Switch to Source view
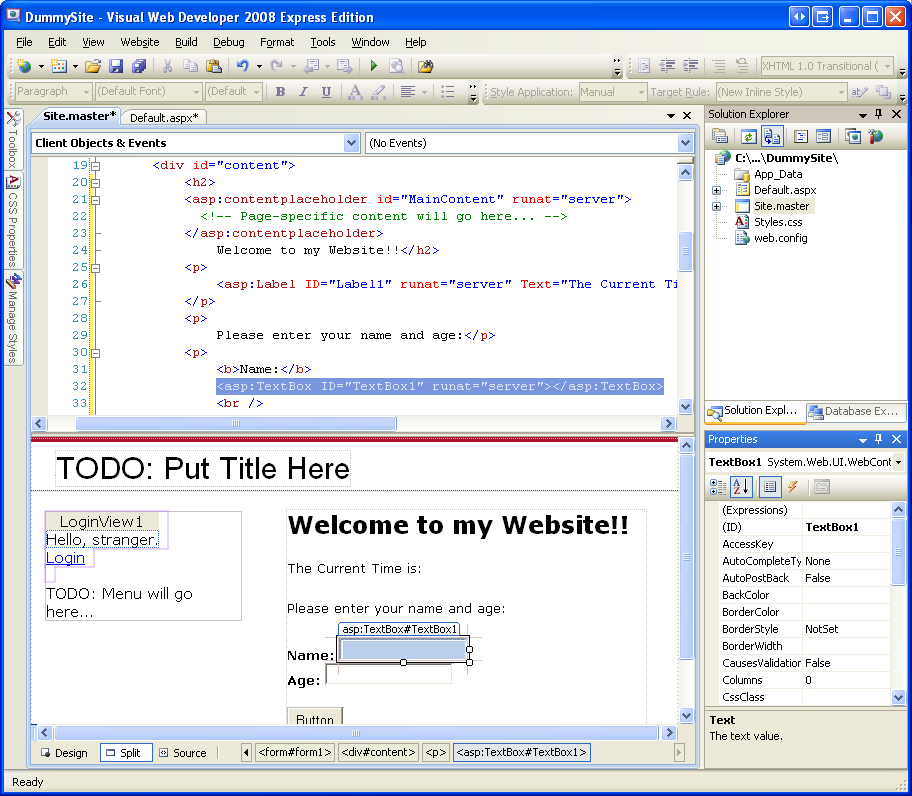Viewport: 912px width, 796px height. click(x=184, y=753)
